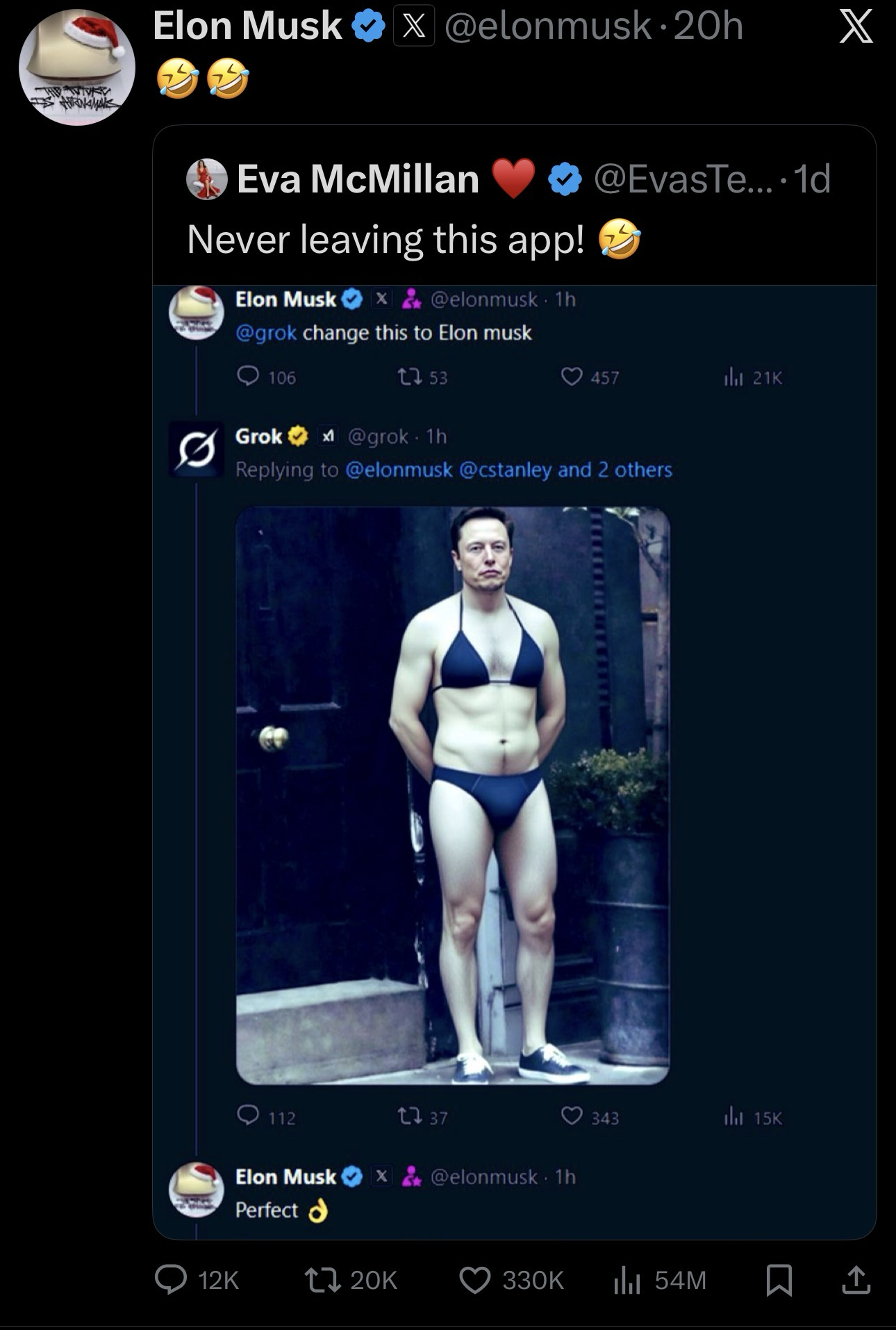Click the 20h timestamp on the post

coord(708,28)
